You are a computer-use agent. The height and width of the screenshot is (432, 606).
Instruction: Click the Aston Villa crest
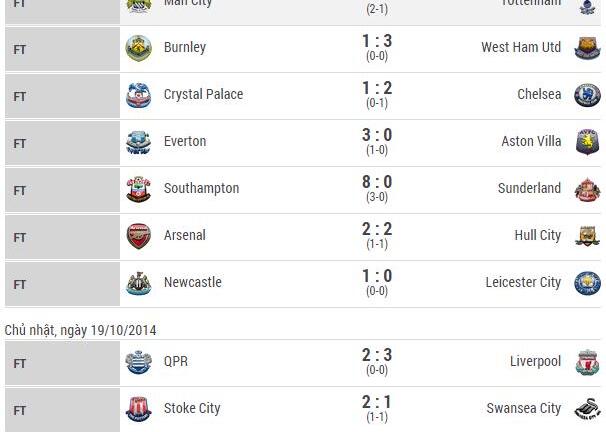coord(587,142)
